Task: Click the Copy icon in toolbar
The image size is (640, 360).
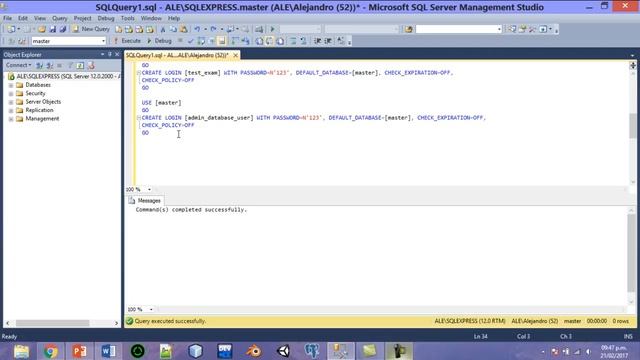Action: [173, 29]
